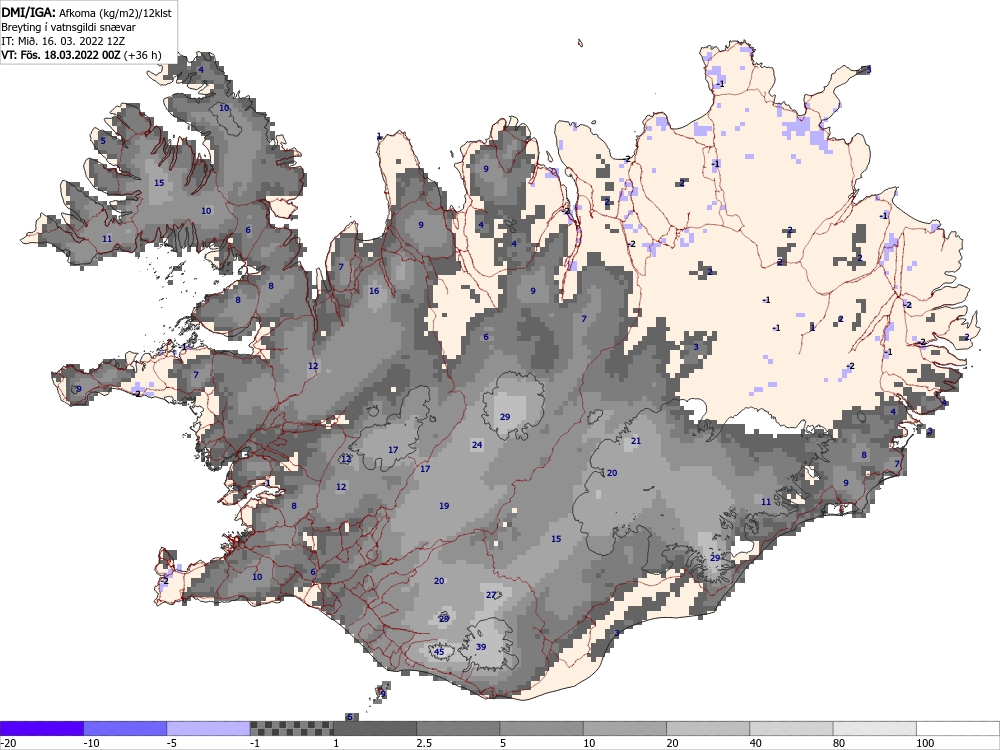Click the 2.5 to 5 gray legend swatch
This screenshot has height=750, width=1000.
coord(458,728)
